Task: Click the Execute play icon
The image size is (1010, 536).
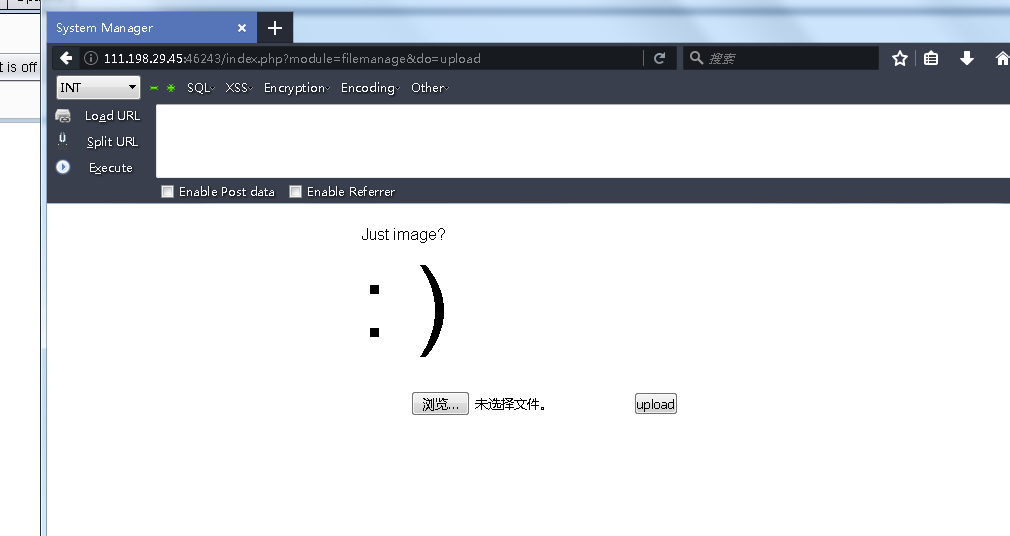Action: click(x=62, y=167)
